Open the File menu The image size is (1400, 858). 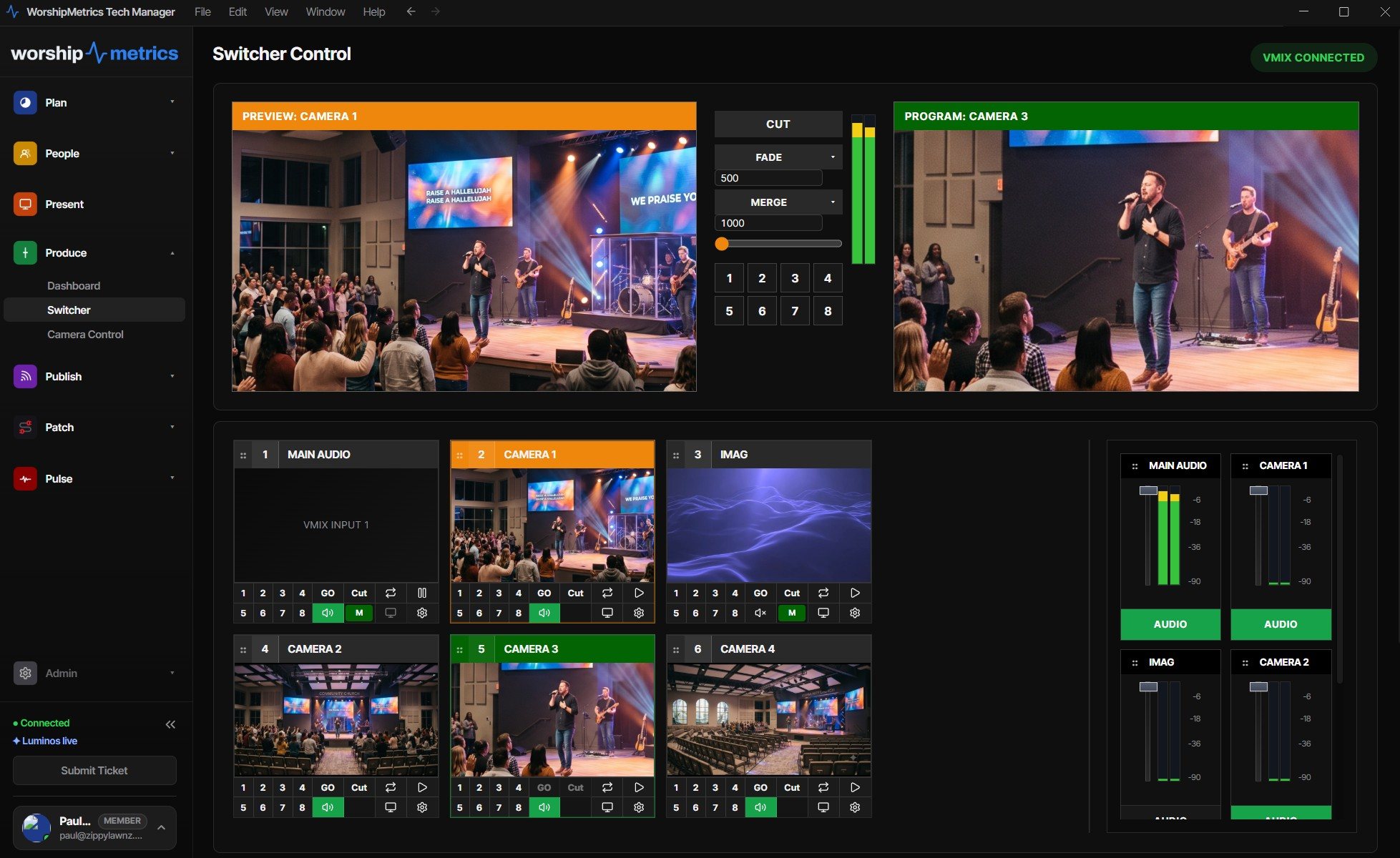pos(202,11)
